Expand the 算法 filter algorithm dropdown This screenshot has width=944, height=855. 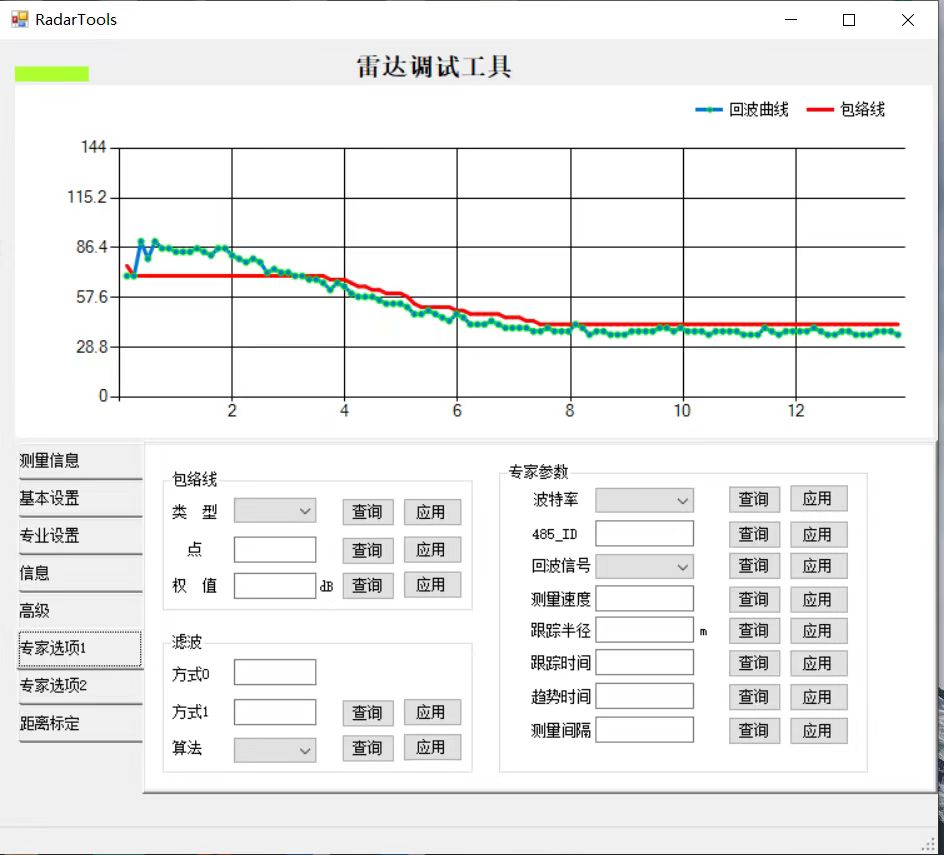(275, 748)
